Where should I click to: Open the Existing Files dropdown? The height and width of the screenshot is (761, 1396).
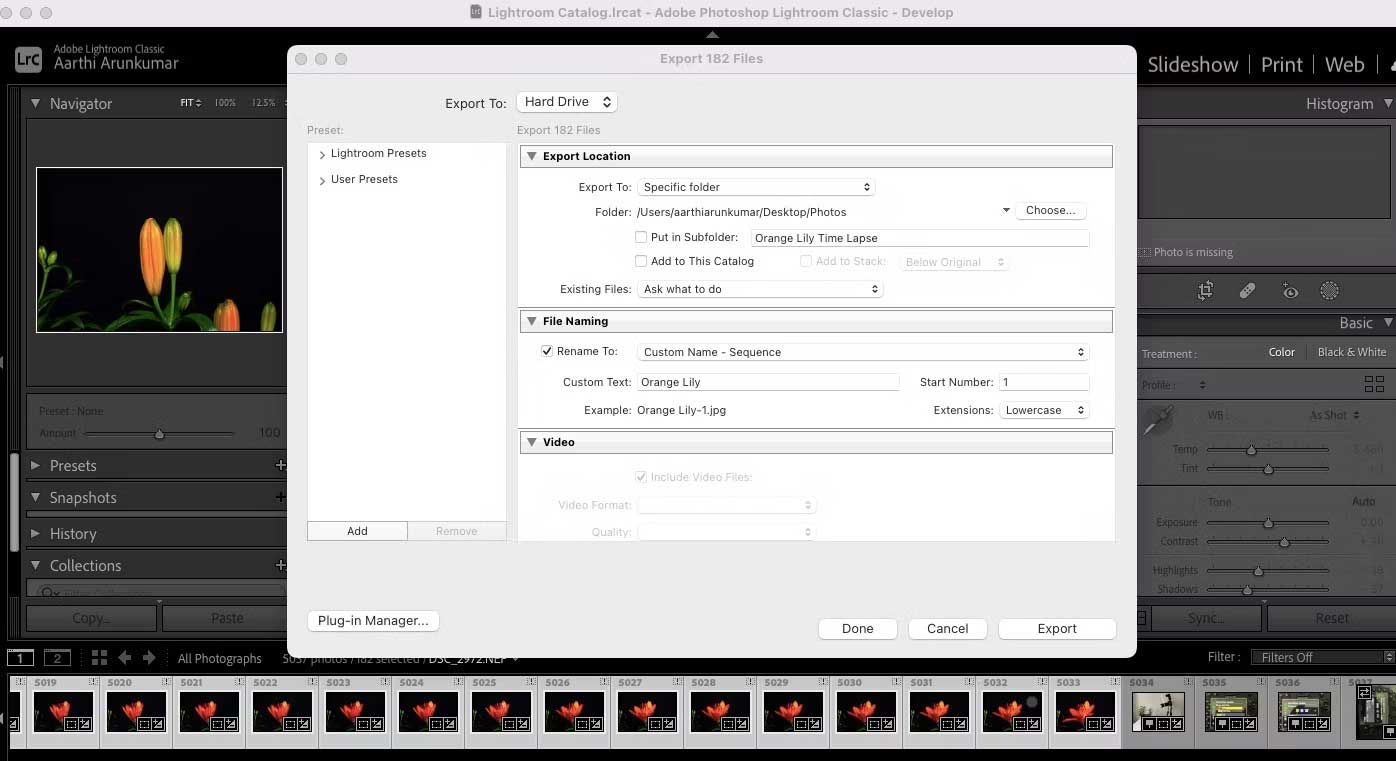[760, 289]
